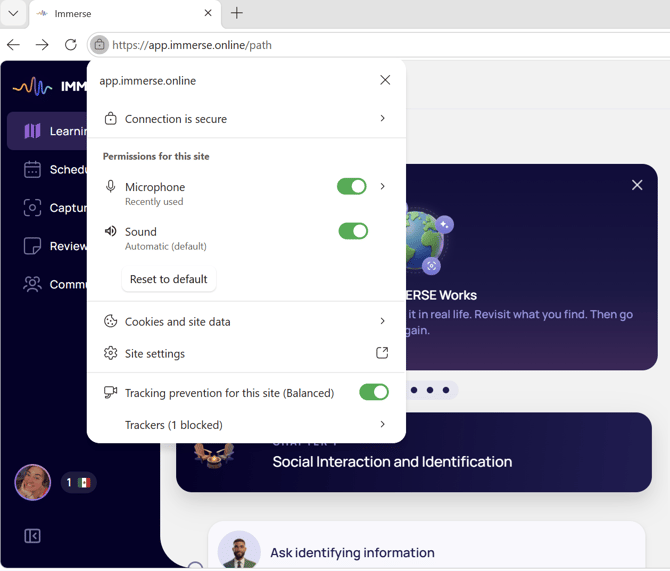Click the Sound speaker icon
Screen dimensions: 670x571
pyautogui.click(x=110, y=231)
